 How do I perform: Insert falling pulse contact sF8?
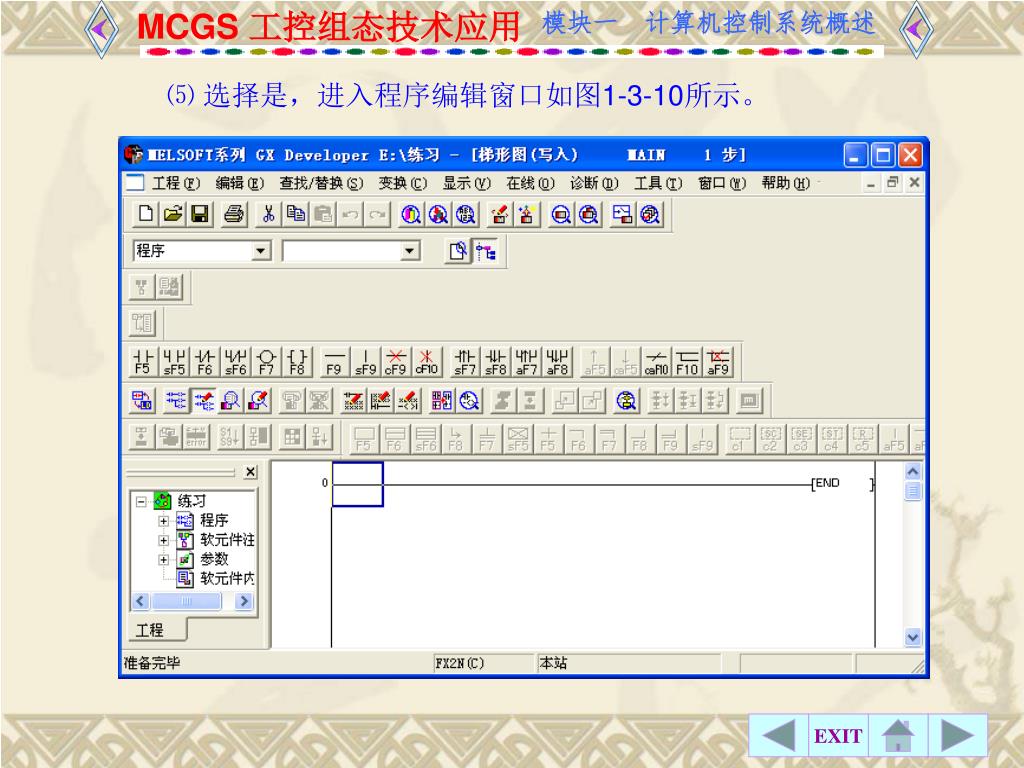click(x=496, y=362)
